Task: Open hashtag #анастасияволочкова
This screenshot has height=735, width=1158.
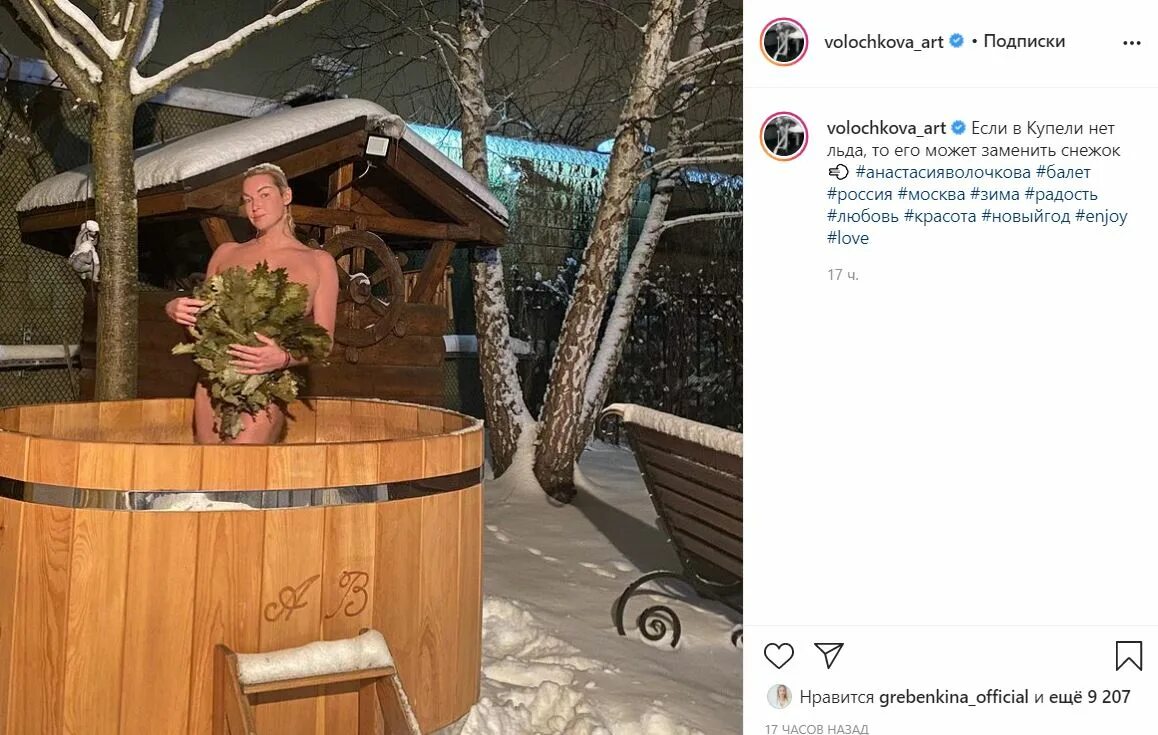Action: pos(943,172)
